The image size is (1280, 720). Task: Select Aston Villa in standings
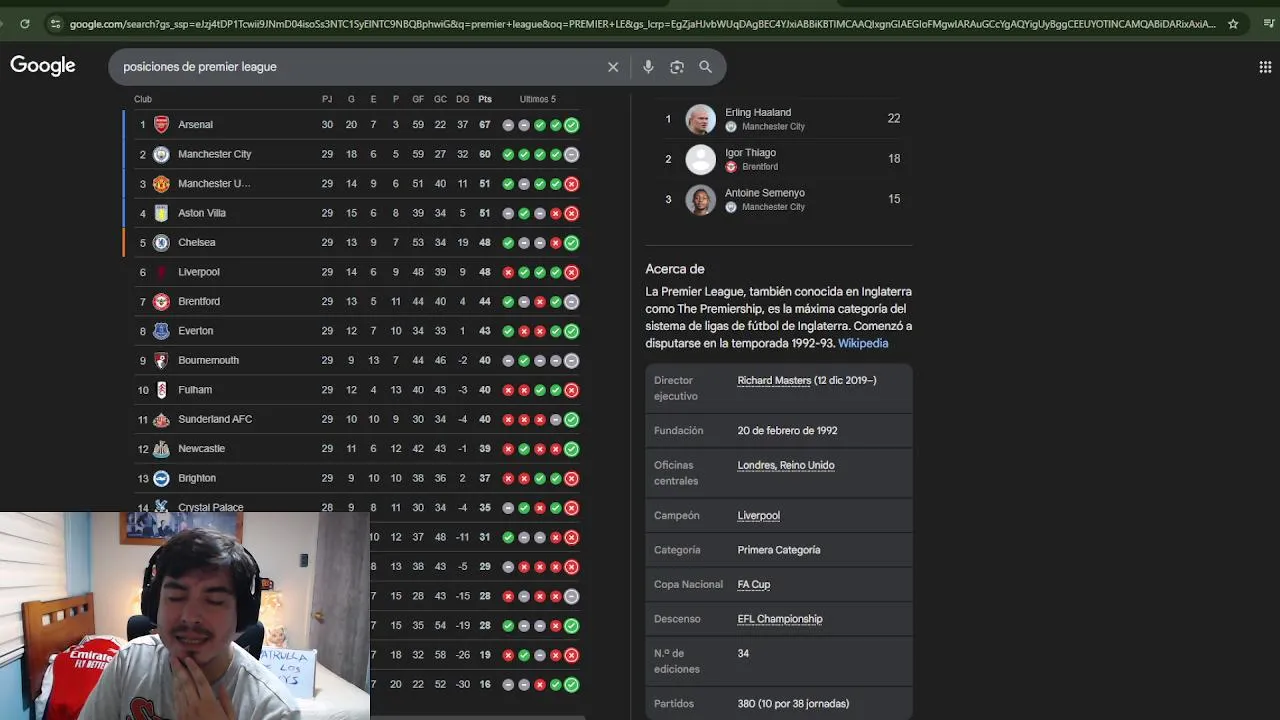tap(202, 213)
